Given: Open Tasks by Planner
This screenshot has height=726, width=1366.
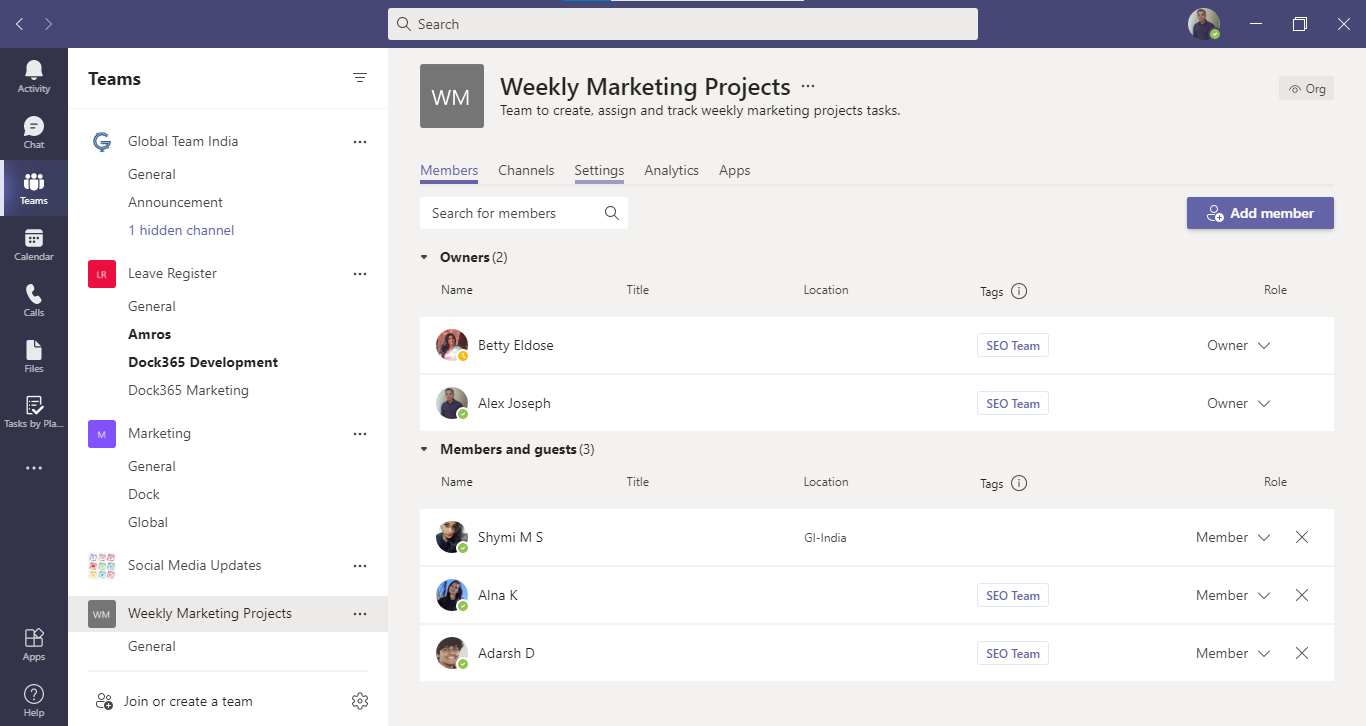Looking at the screenshot, I should tap(33, 411).
